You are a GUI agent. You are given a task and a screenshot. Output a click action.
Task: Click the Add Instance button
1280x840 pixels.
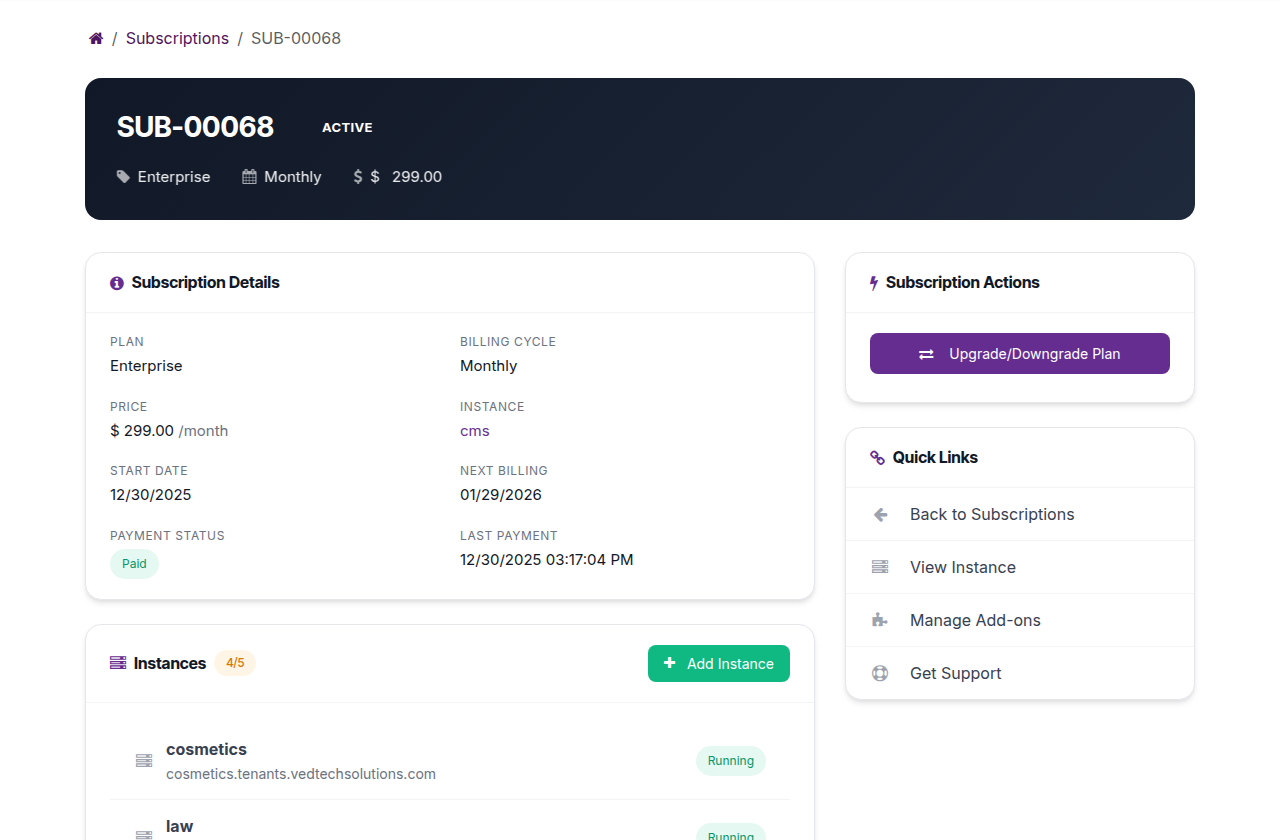(x=719, y=664)
